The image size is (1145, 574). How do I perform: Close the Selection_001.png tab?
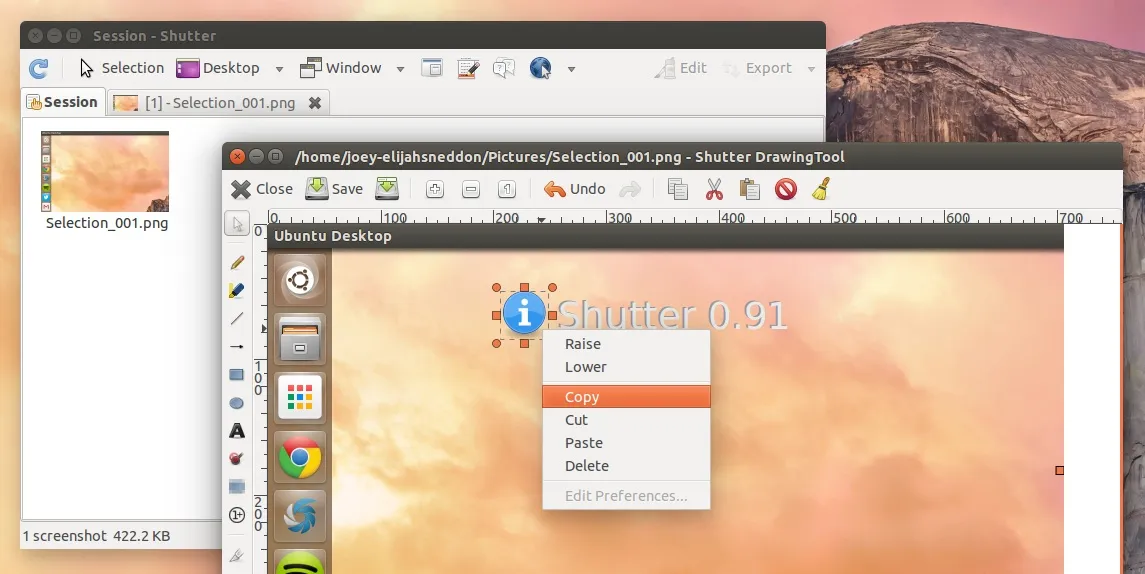point(315,103)
